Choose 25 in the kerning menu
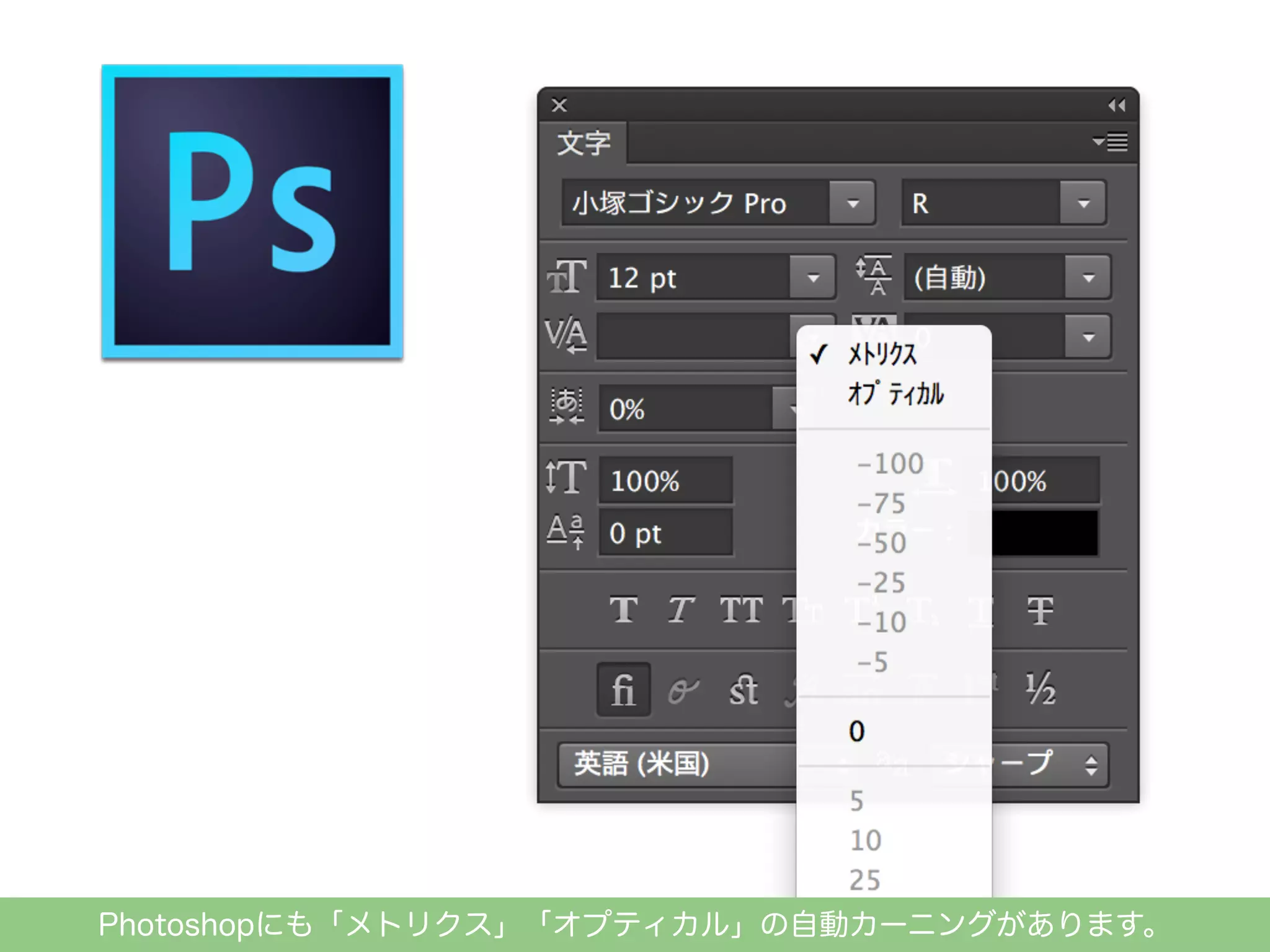This screenshot has height=952, width=1270. click(x=894, y=879)
